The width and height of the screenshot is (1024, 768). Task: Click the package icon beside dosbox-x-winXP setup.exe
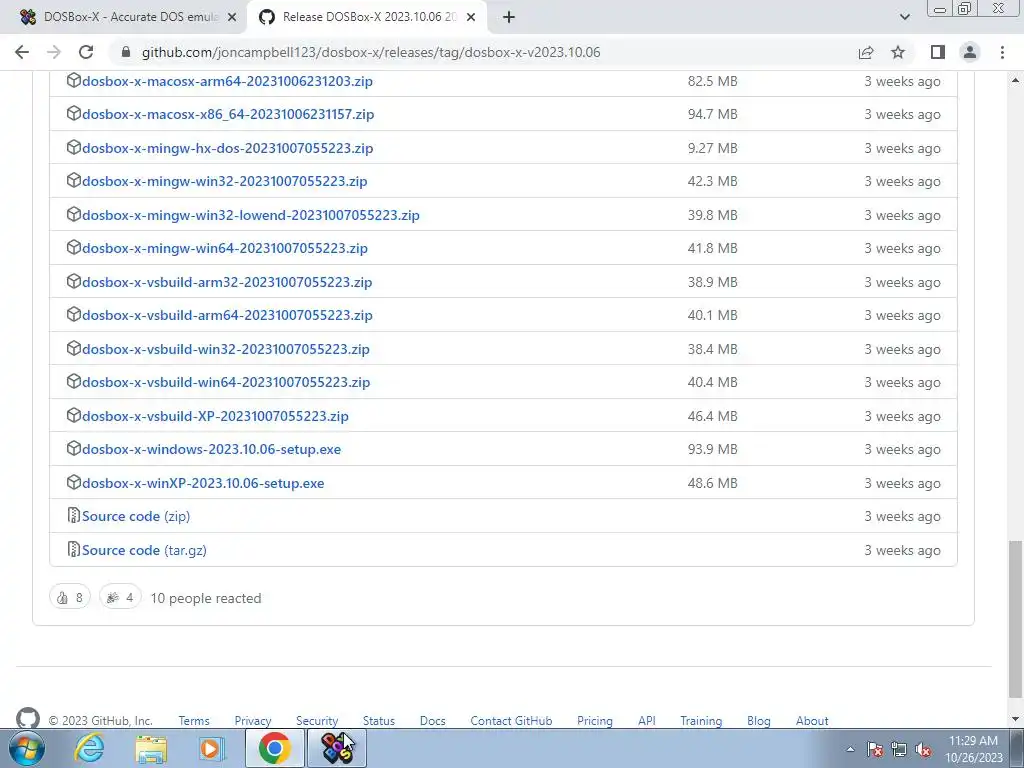coord(74,482)
